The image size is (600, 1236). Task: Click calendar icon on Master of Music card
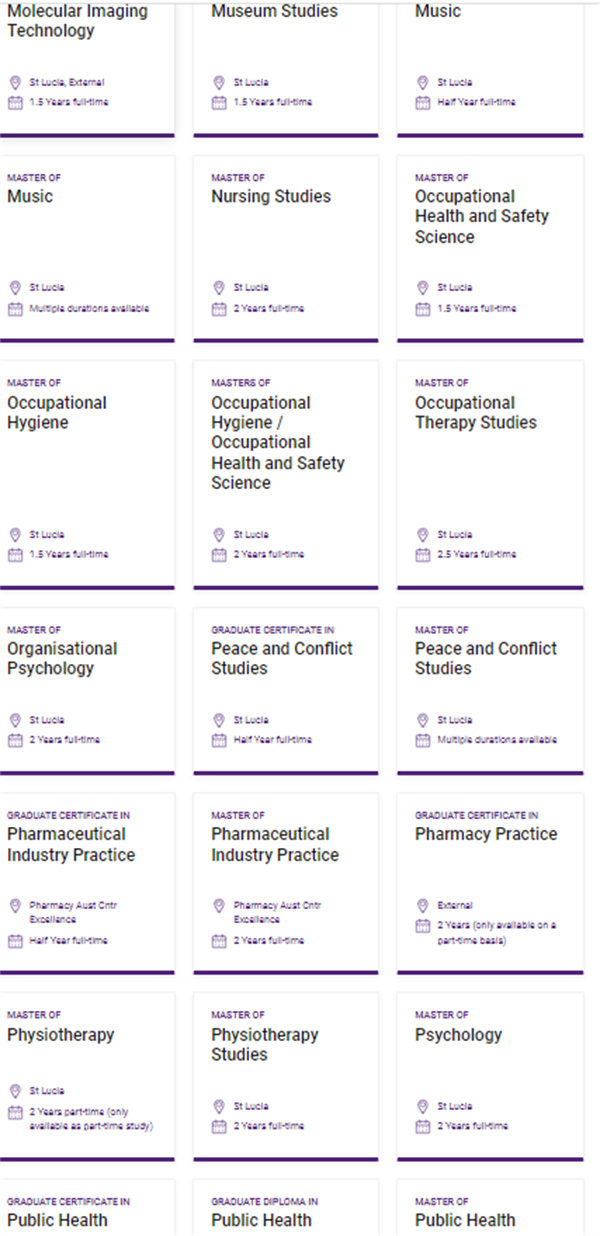[15, 309]
